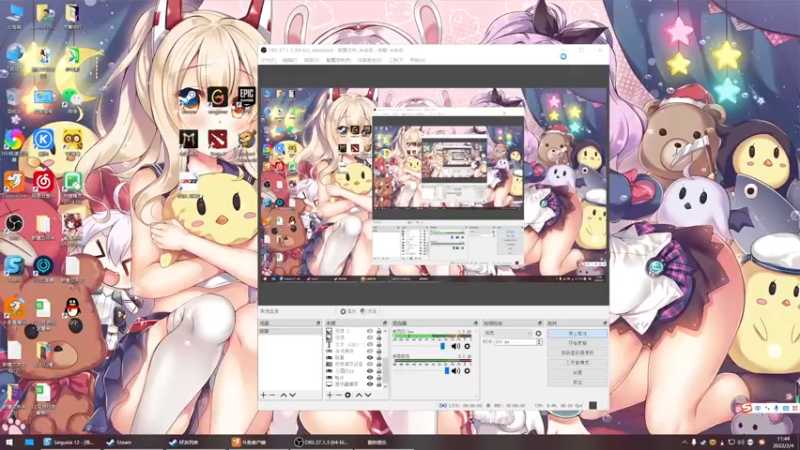Remove source using the Sources minus icon
Screen dimensions: 800x450
[338, 395]
